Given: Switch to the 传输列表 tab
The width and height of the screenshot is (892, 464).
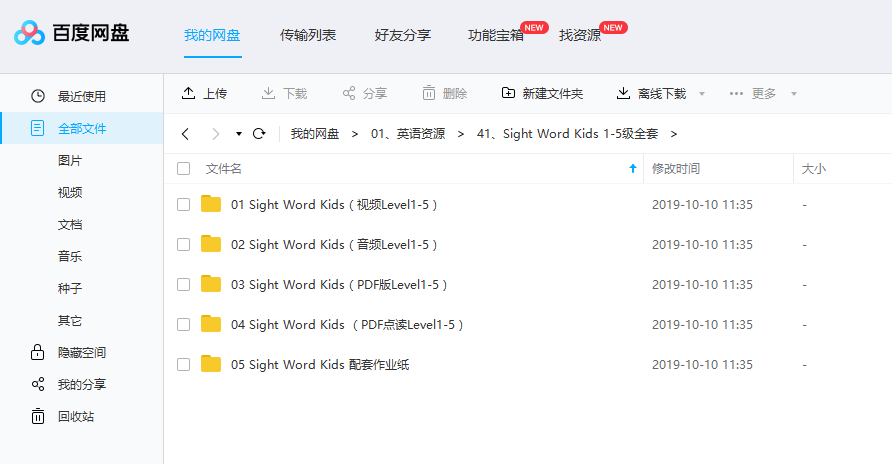Looking at the screenshot, I should [x=308, y=35].
